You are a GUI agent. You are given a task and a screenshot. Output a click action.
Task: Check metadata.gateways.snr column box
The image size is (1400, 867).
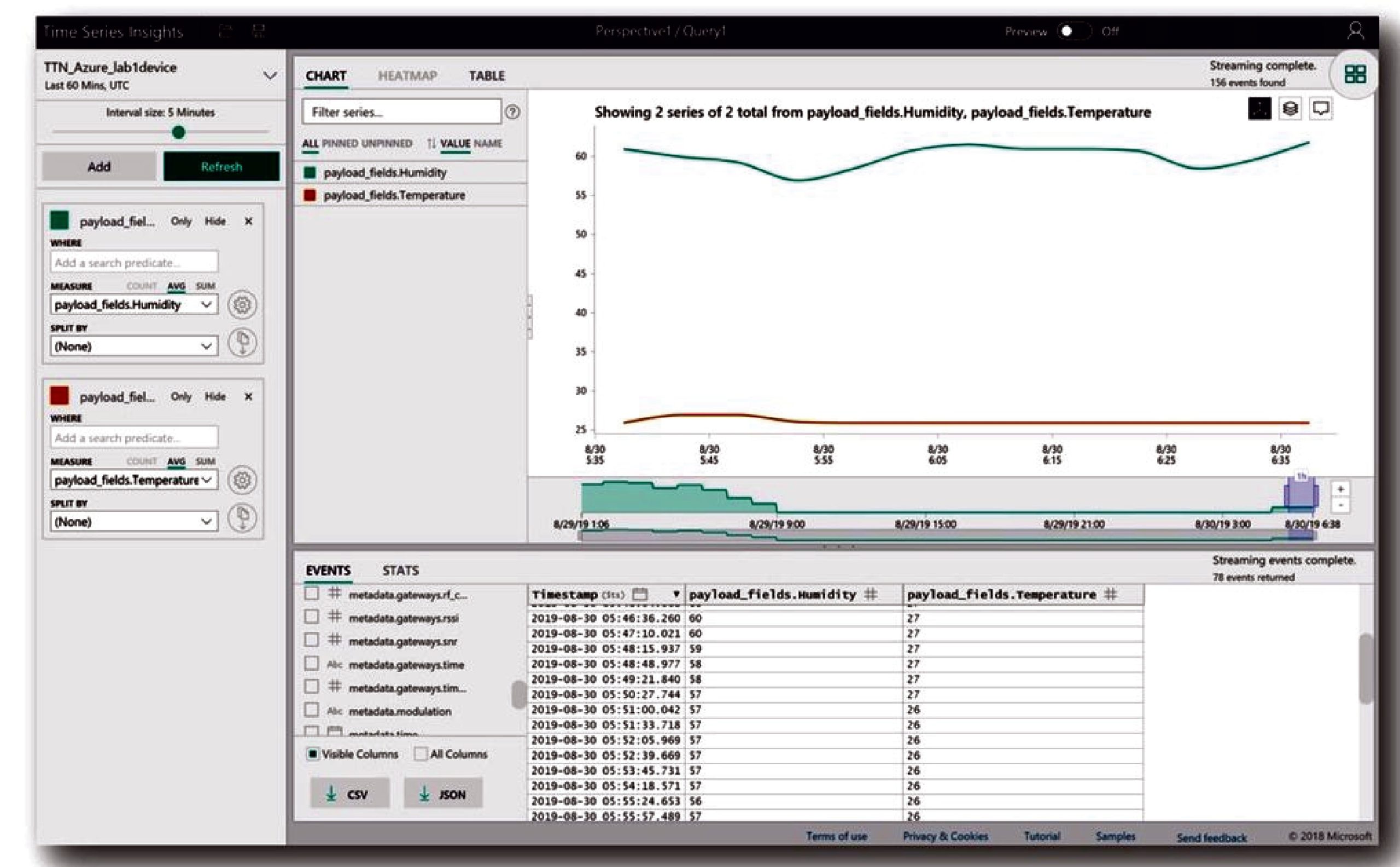[x=311, y=640]
